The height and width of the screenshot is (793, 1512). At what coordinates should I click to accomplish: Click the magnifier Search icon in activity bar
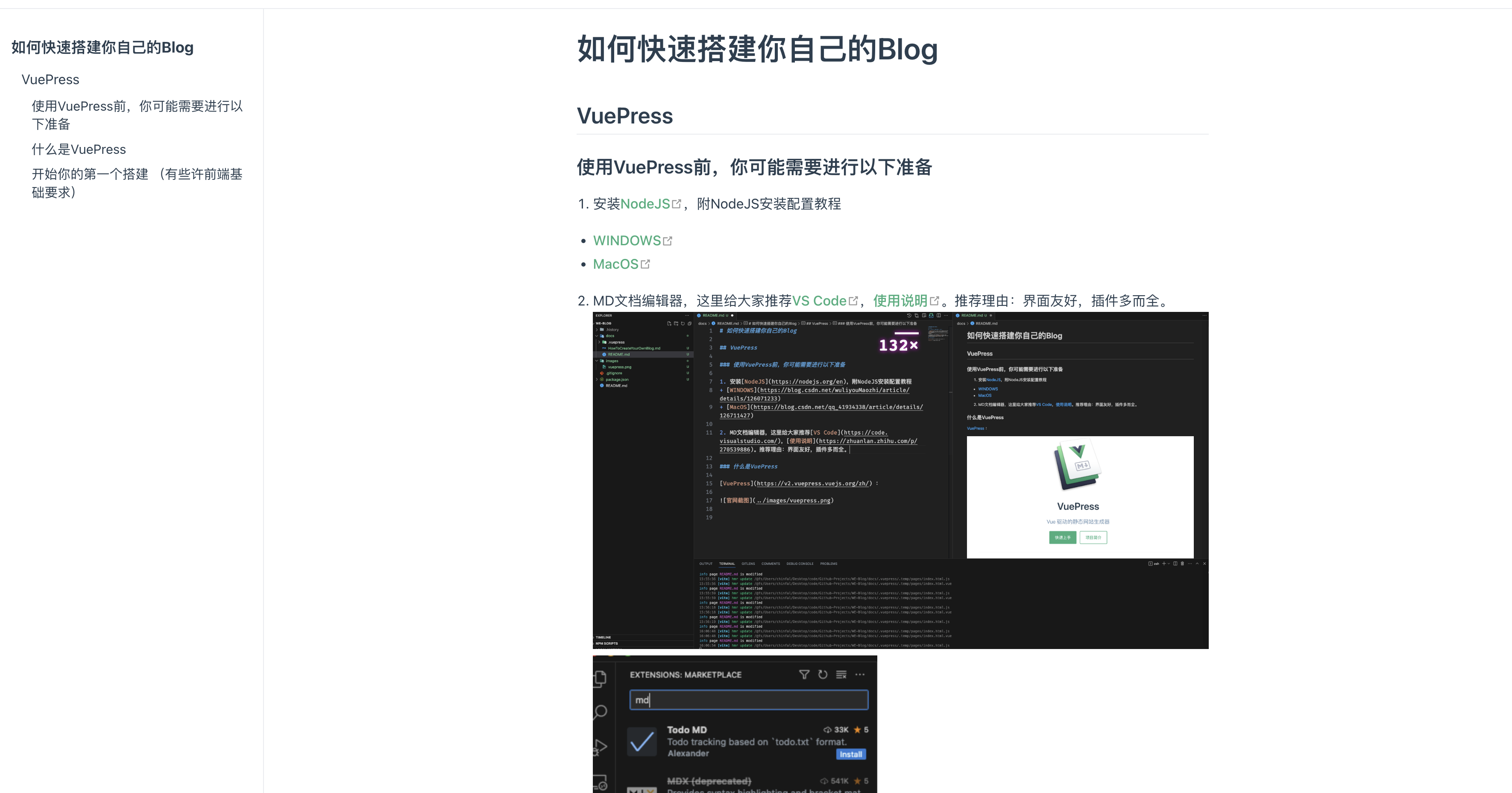pos(600,713)
